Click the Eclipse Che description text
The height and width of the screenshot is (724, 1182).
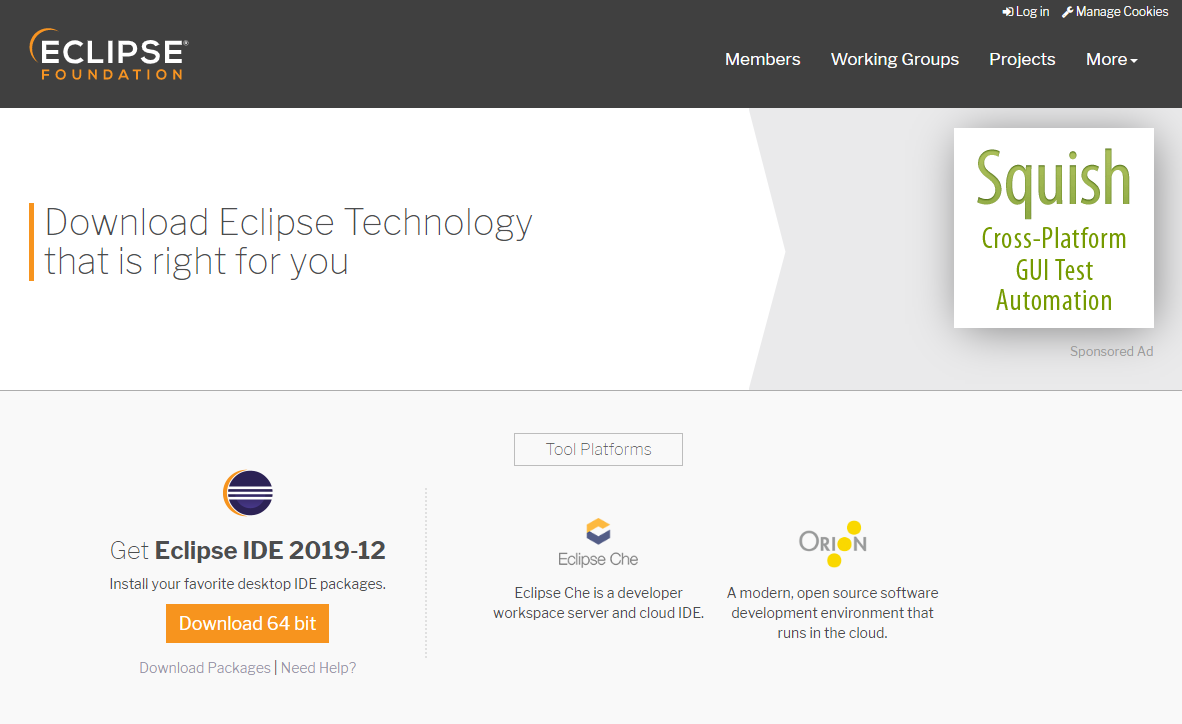(x=599, y=603)
